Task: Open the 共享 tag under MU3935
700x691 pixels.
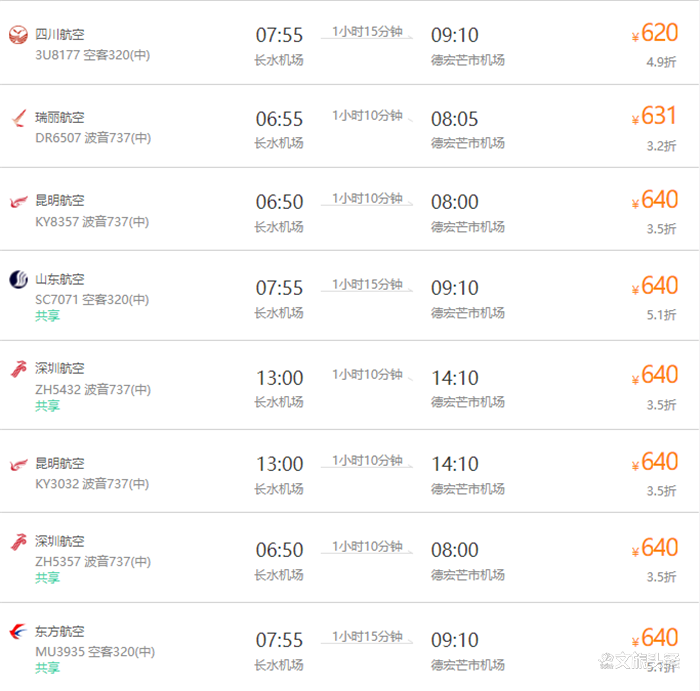Action: [x=47, y=668]
